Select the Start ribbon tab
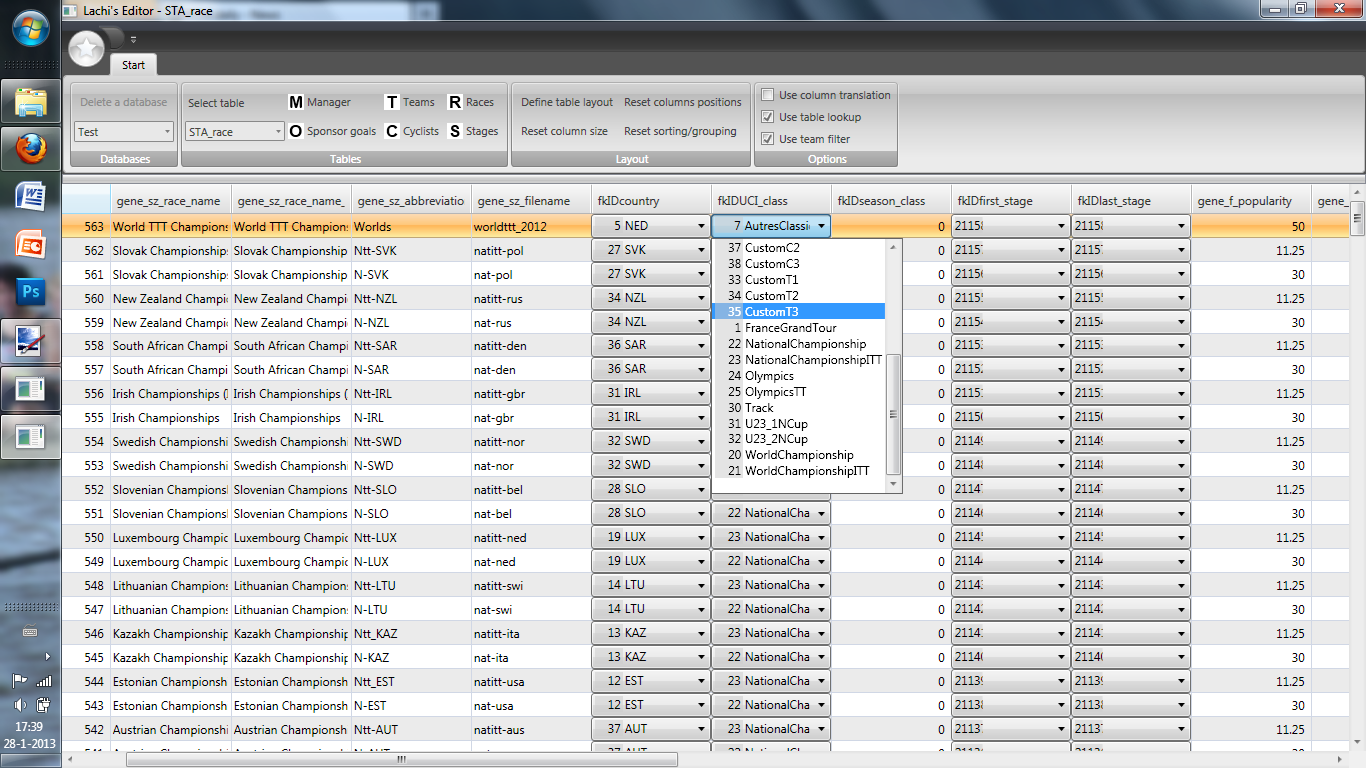This screenshot has height=768, width=1366. pyautogui.click(x=133, y=65)
